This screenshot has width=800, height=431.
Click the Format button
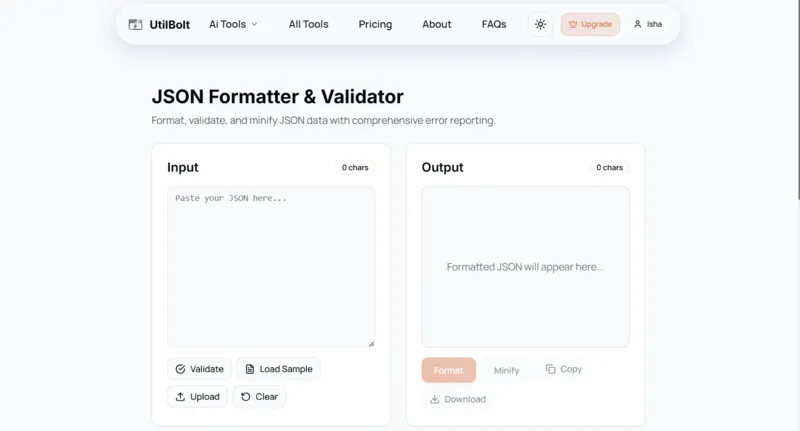(448, 370)
